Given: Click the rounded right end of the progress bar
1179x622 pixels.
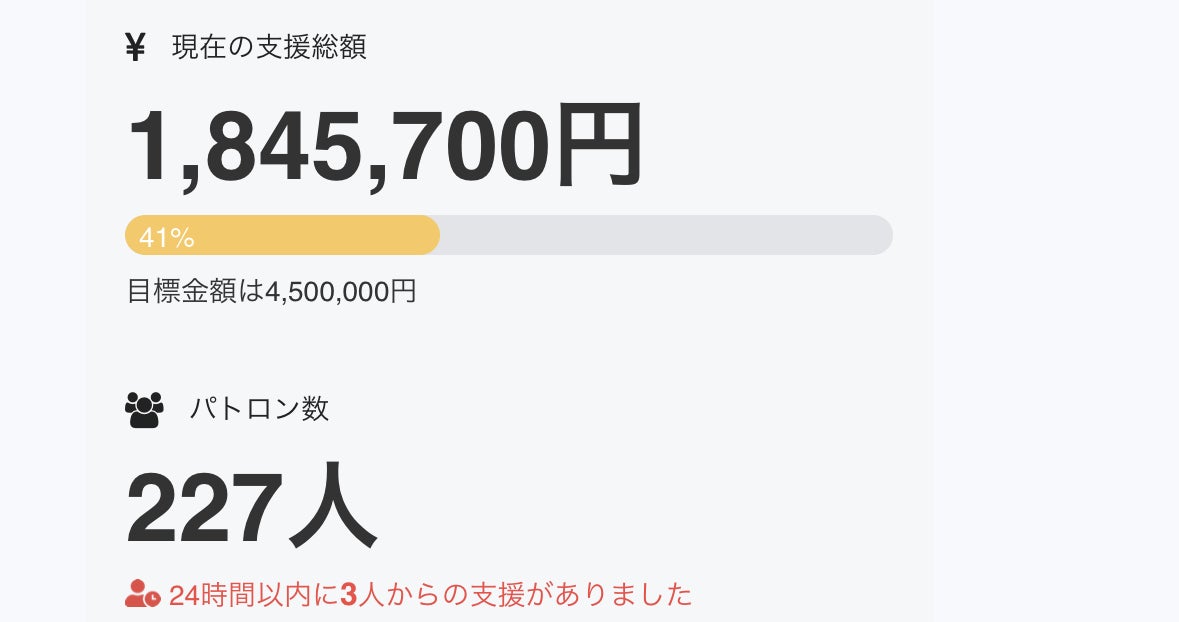Looking at the screenshot, I should [x=880, y=235].
